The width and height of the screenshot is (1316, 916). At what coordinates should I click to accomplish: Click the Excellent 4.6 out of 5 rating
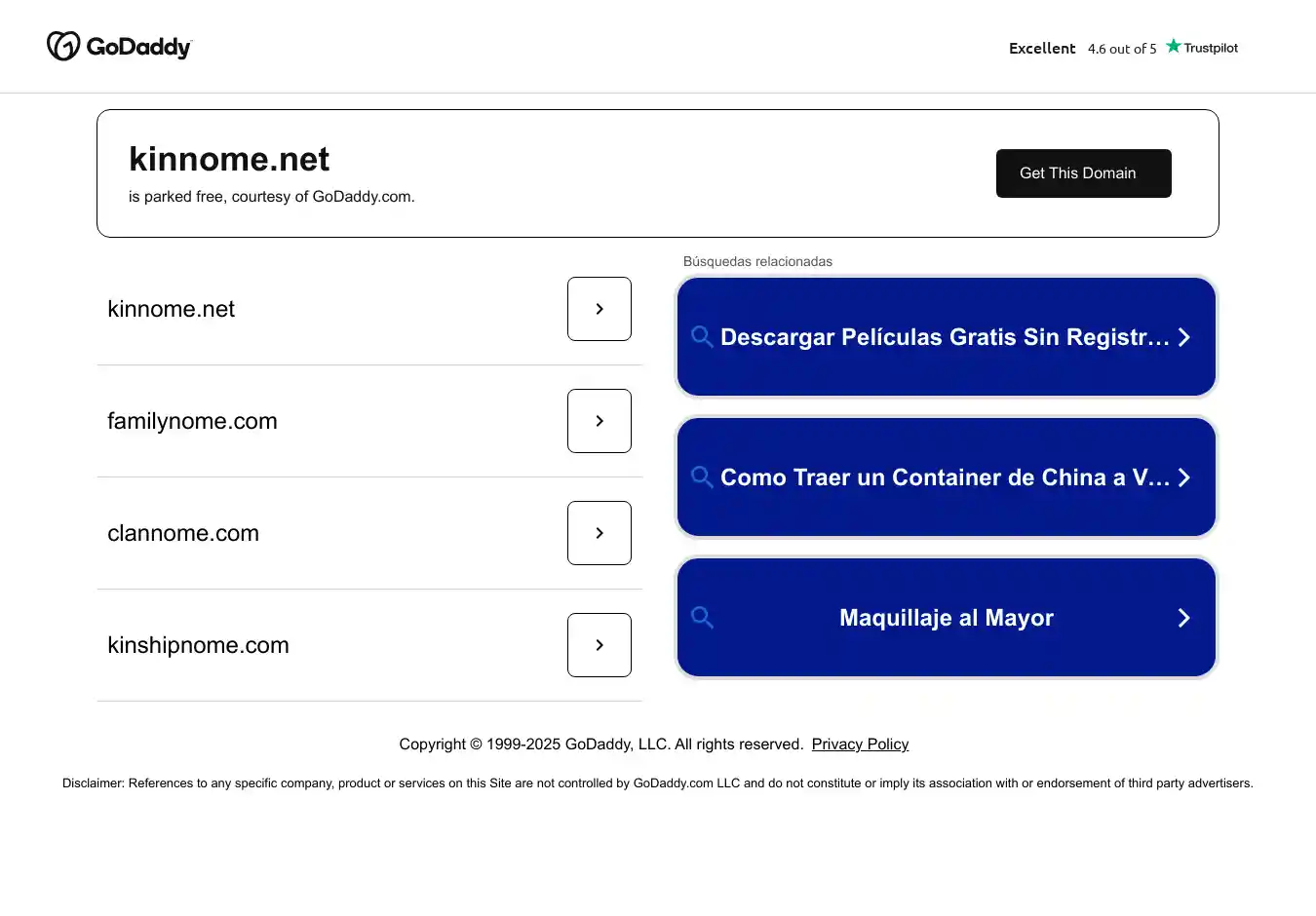pos(1082,49)
